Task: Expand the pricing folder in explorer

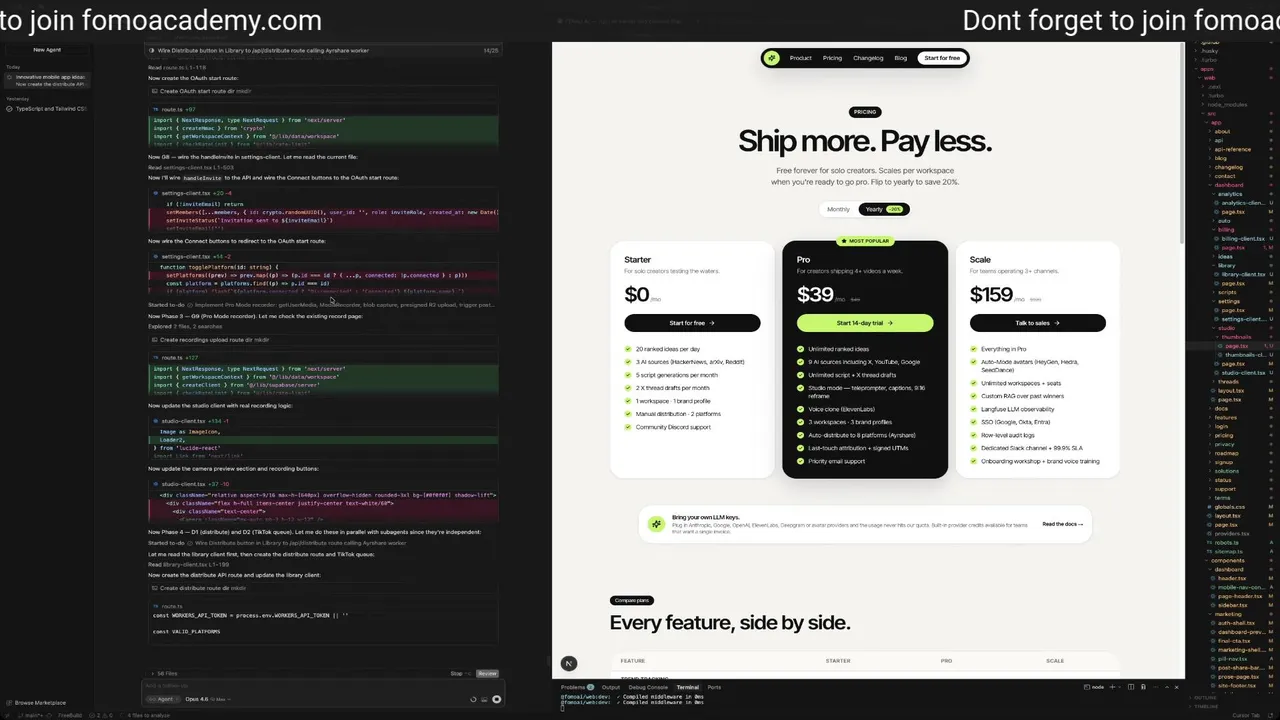Action: point(1224,435)
